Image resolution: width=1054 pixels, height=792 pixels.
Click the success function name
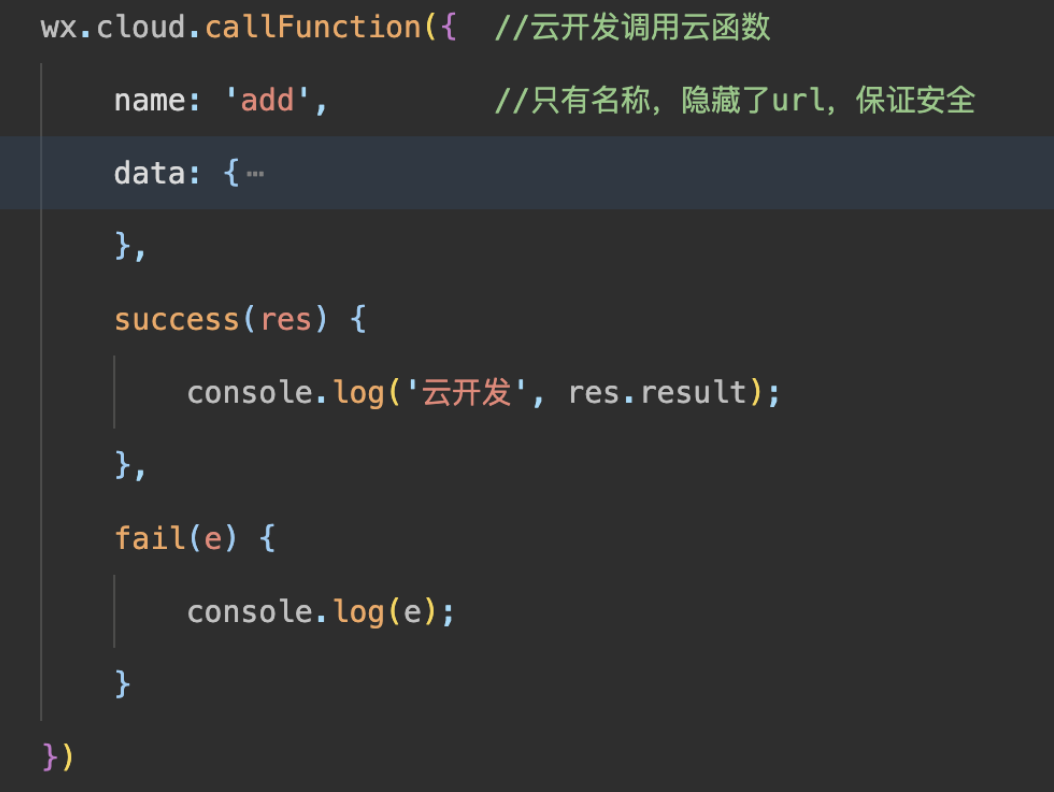[x=177, y=320]
